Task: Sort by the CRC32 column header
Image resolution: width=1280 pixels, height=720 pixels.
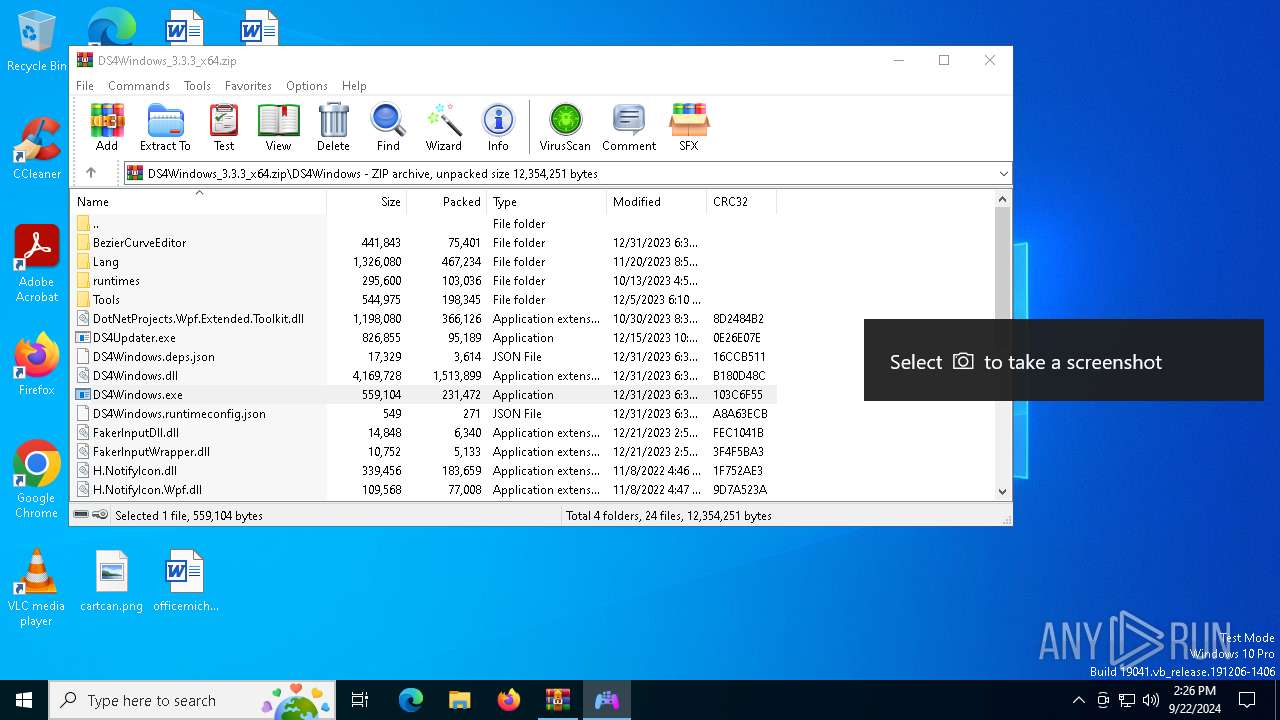Action: pyautogui.click(x=741, y=202)
